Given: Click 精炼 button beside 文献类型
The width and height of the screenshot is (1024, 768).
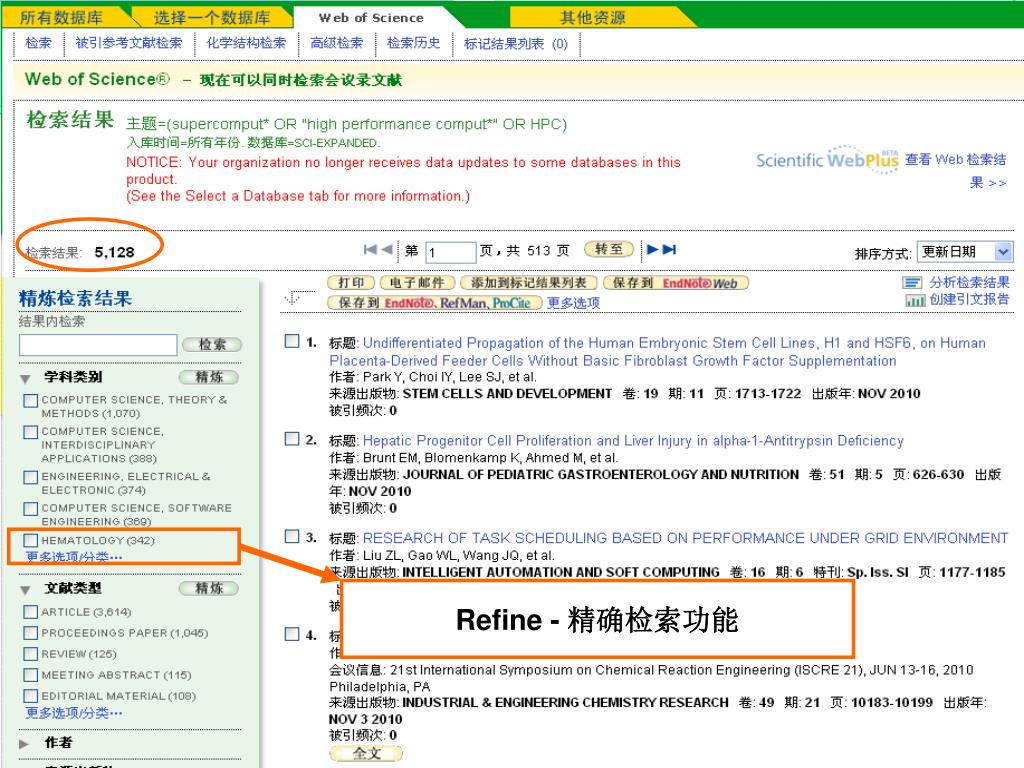Looking at the screenshot, I should click(x=209, y=588).
